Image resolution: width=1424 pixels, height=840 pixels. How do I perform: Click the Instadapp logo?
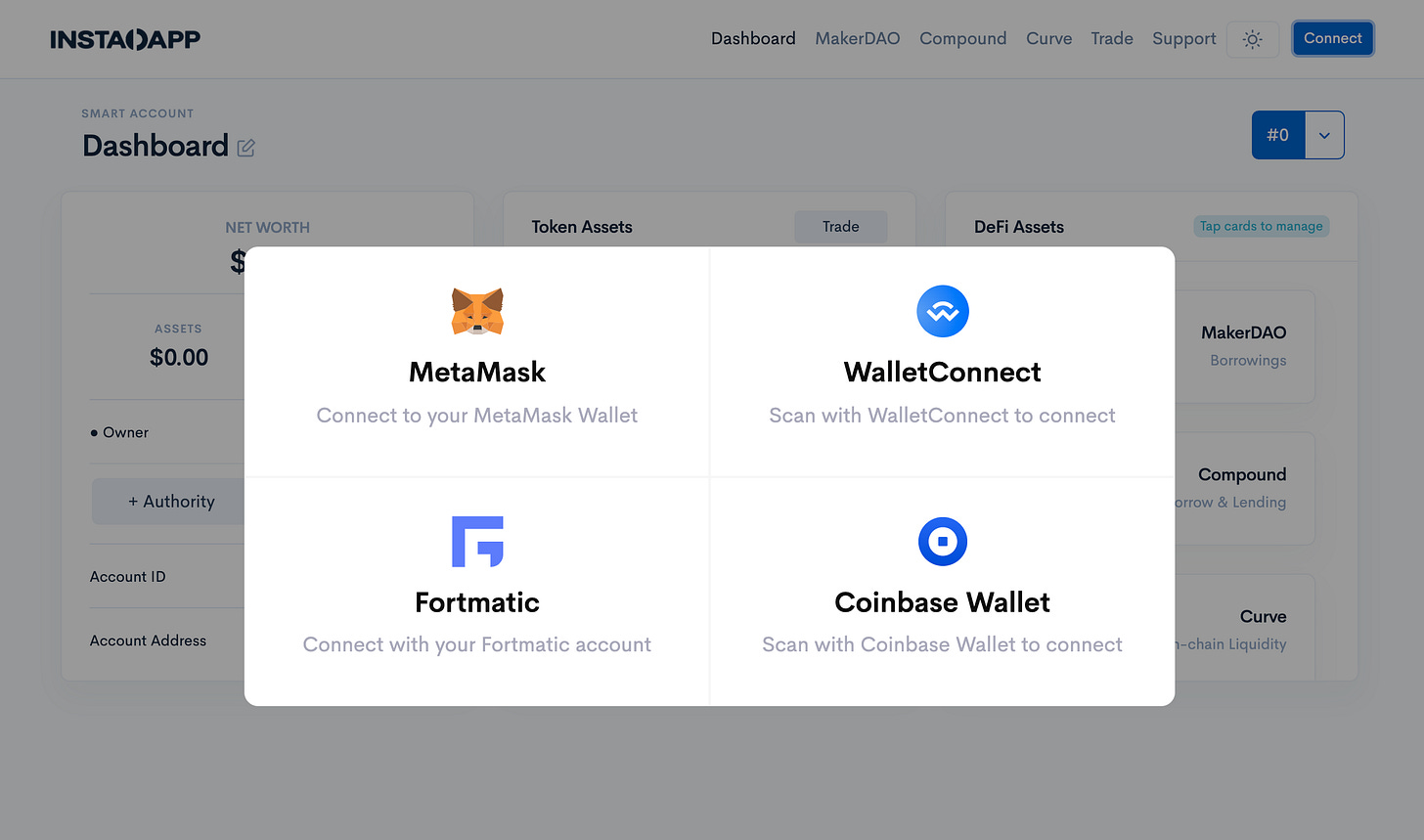pyautogui.click(x=125, y=39)
